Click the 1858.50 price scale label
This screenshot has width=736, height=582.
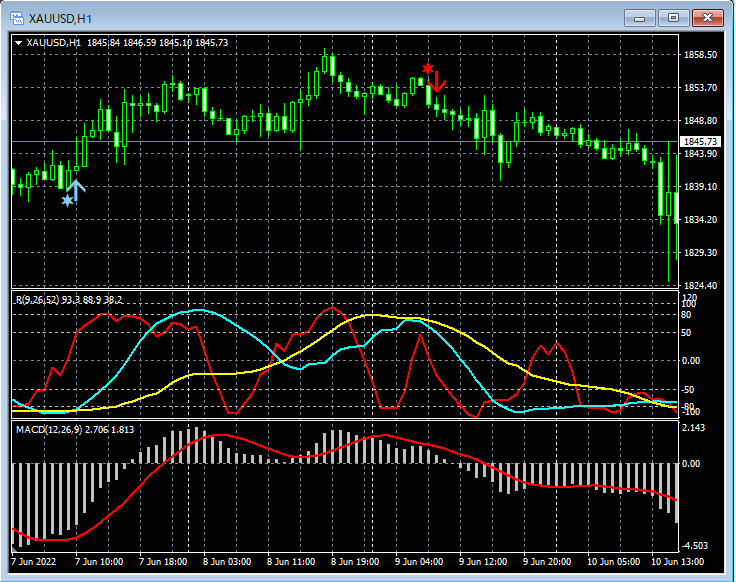pos(699,55)
